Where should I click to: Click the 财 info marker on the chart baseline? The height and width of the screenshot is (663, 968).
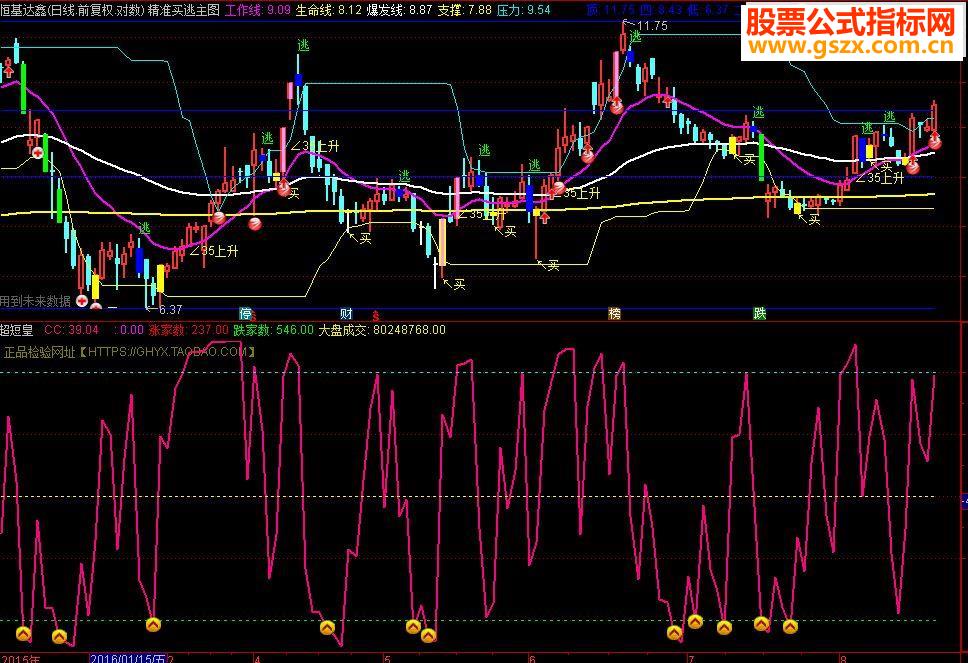(x=346, y=314)
